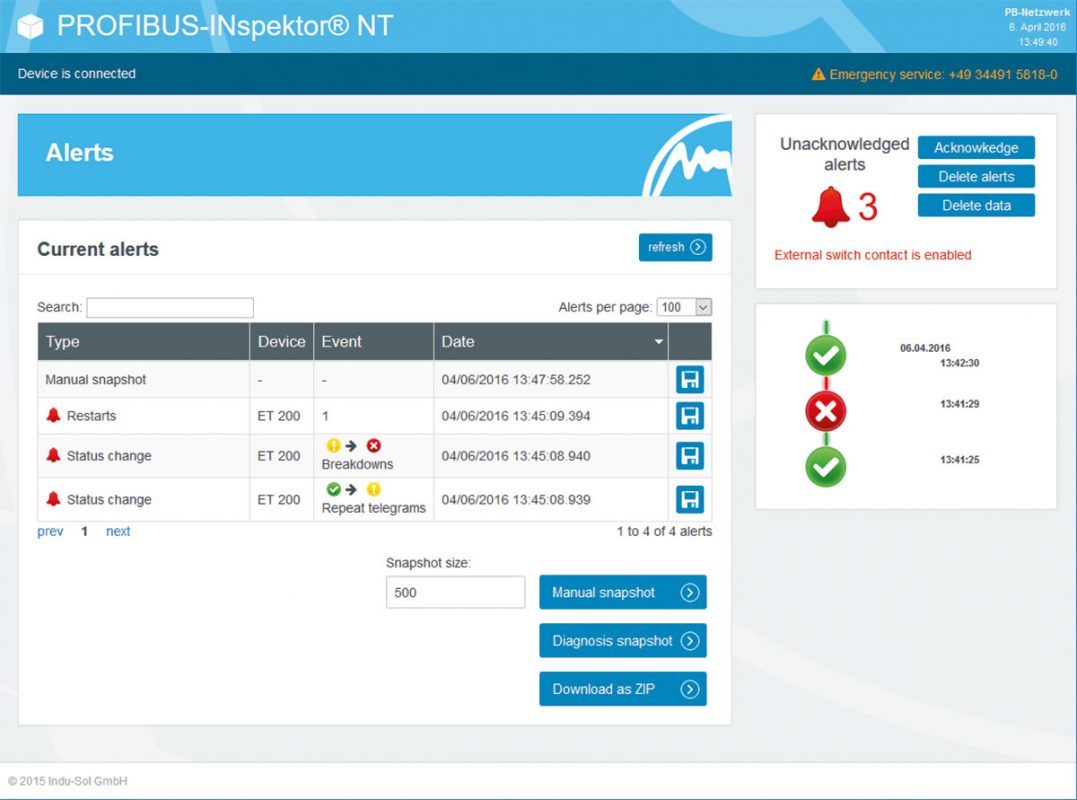Download the alerts as ZIP
The height and width of the screenshot is (800, 1077).
(x=622, y=689)
